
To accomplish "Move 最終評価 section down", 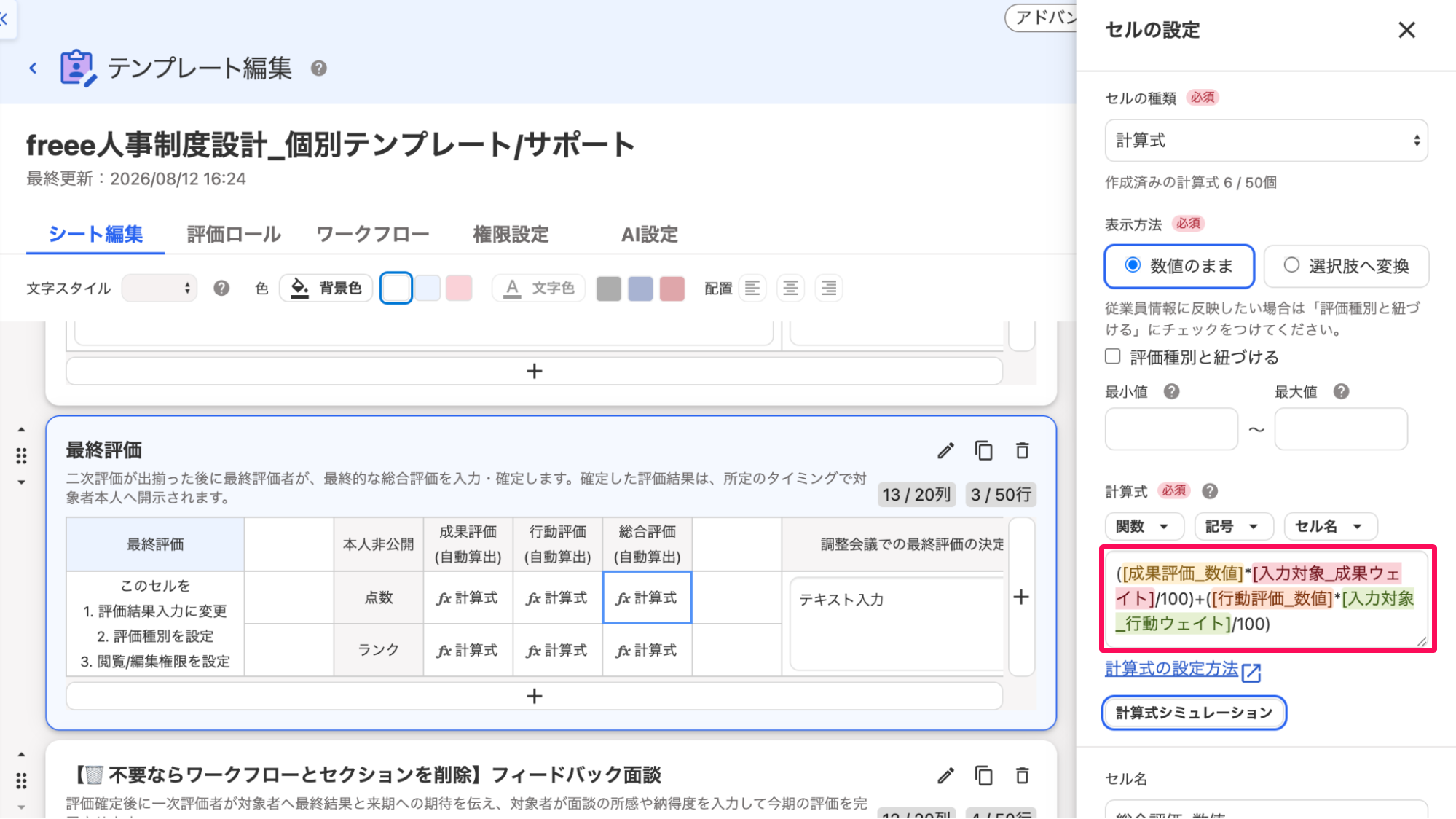I will click(21, 482).
